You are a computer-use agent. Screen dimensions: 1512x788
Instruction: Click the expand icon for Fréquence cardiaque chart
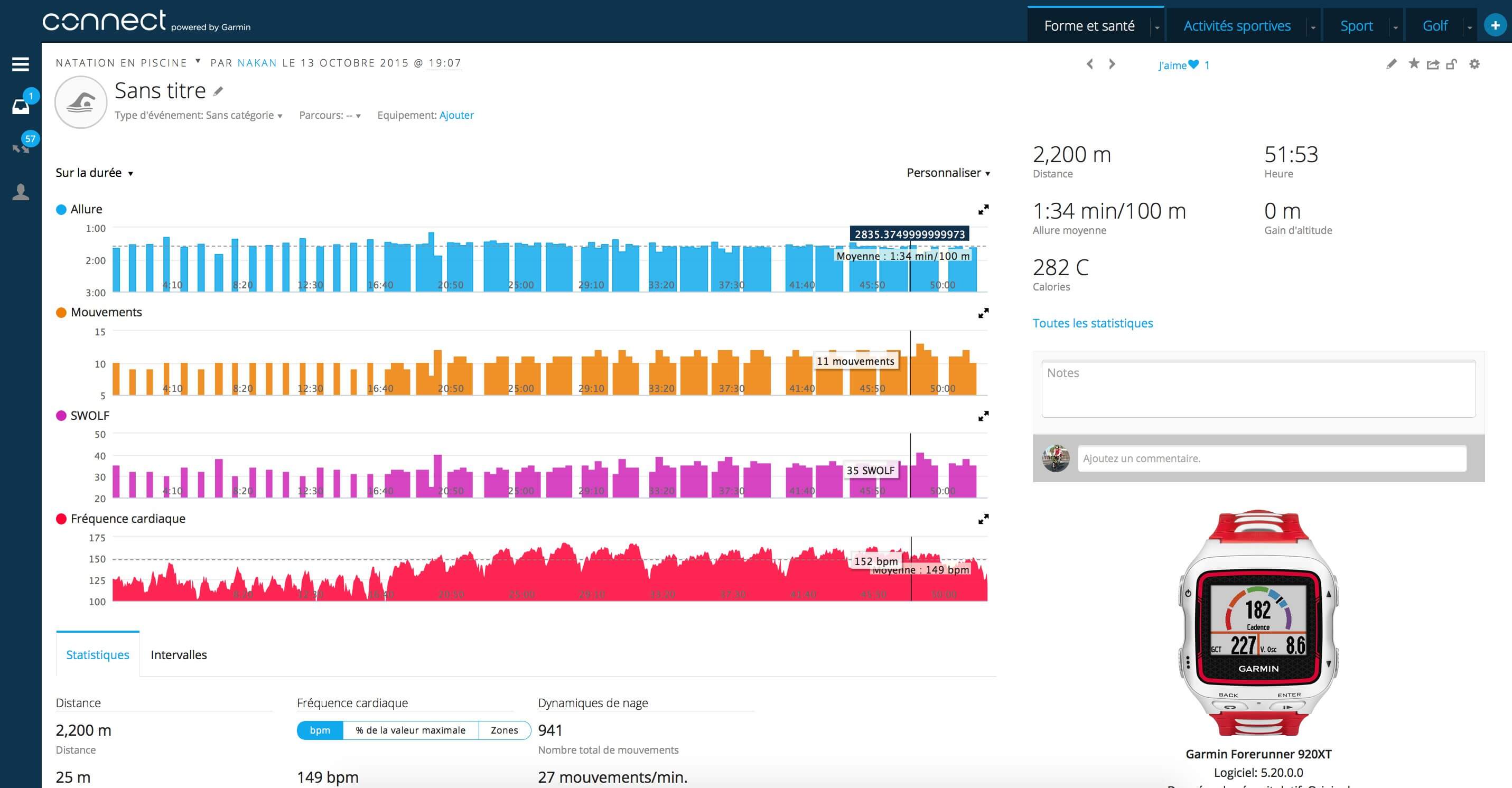pos(983,518)
